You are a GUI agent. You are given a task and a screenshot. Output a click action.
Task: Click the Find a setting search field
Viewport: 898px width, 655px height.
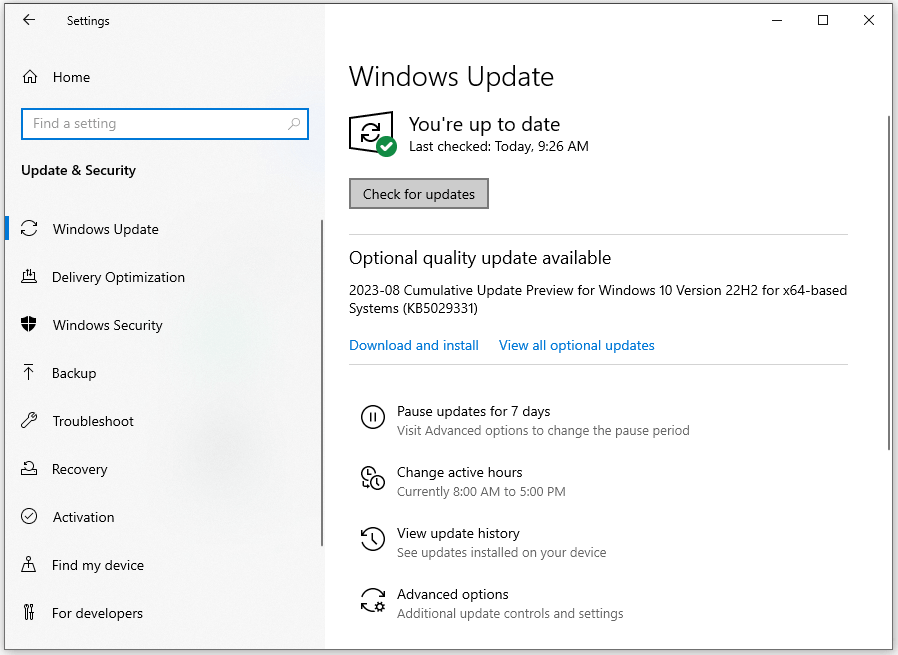pyautogui.click(x=165, y=124)
